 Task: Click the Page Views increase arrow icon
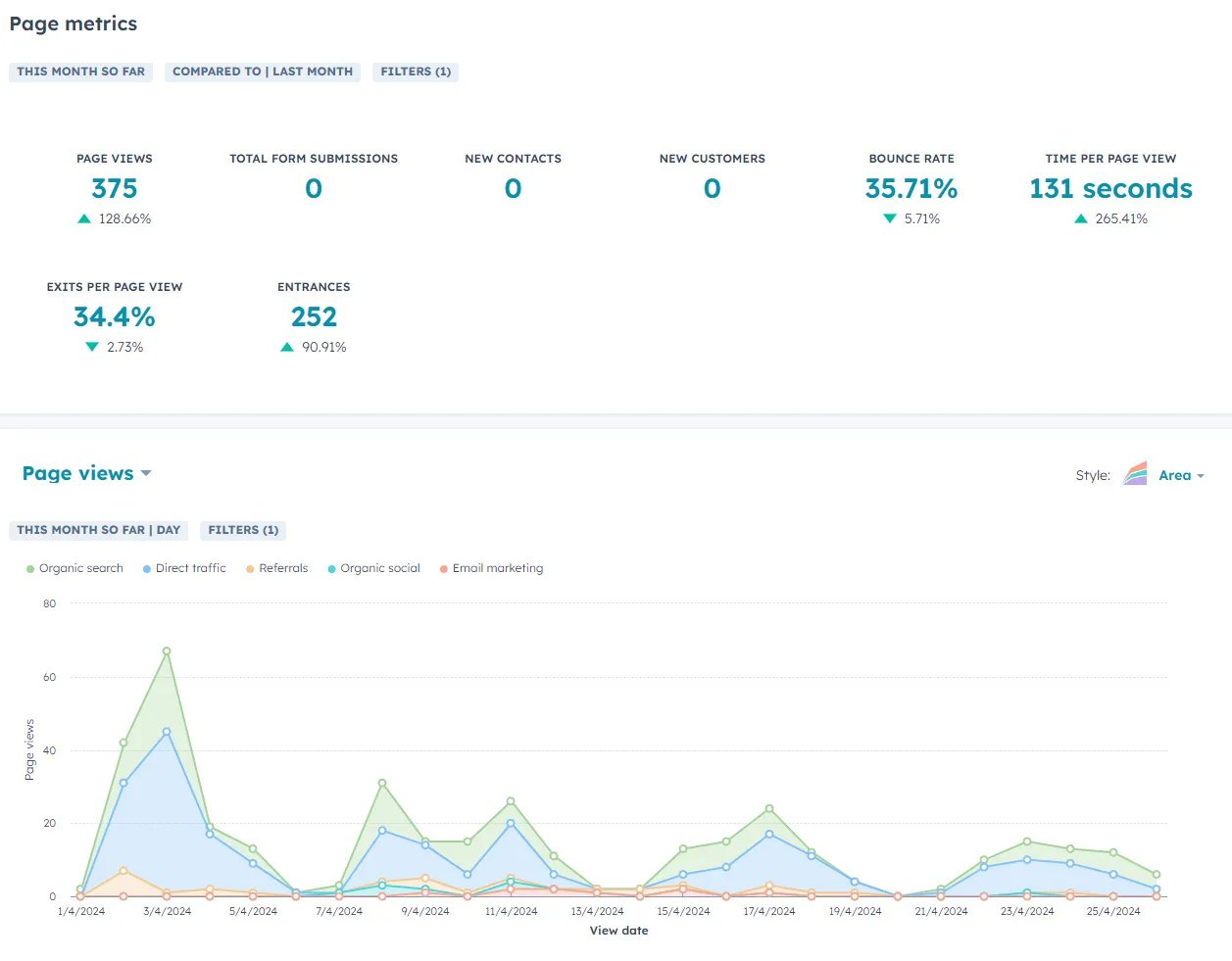click(x=84, y=219)
